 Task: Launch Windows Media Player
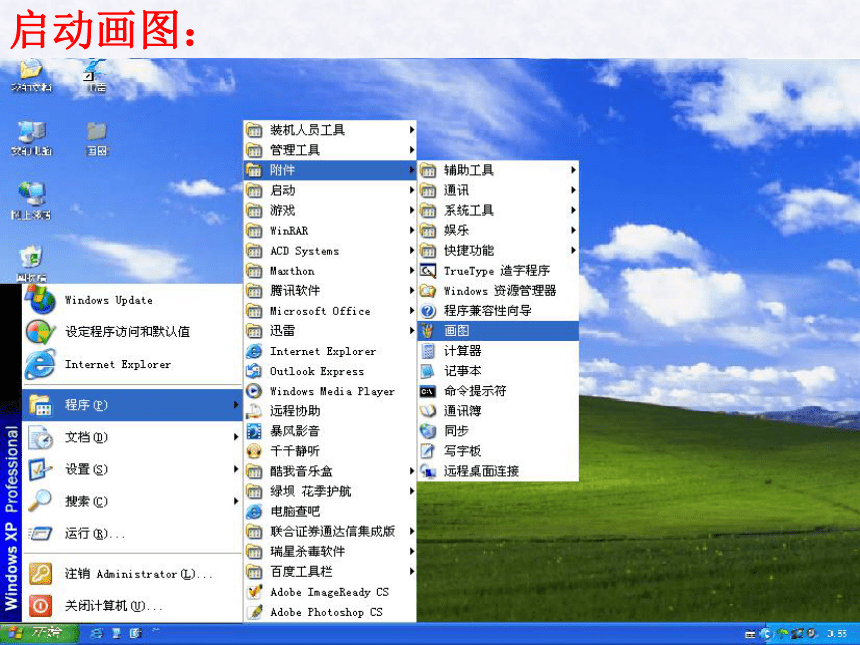(x=330, y=391)
